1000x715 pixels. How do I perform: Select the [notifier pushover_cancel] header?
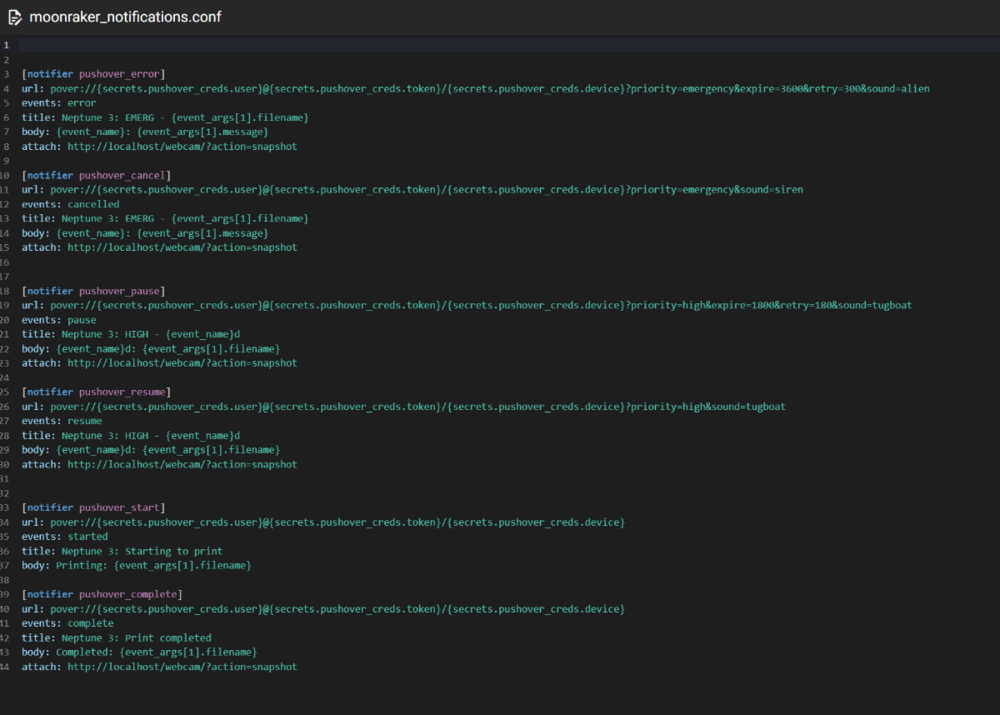point(96,175)
